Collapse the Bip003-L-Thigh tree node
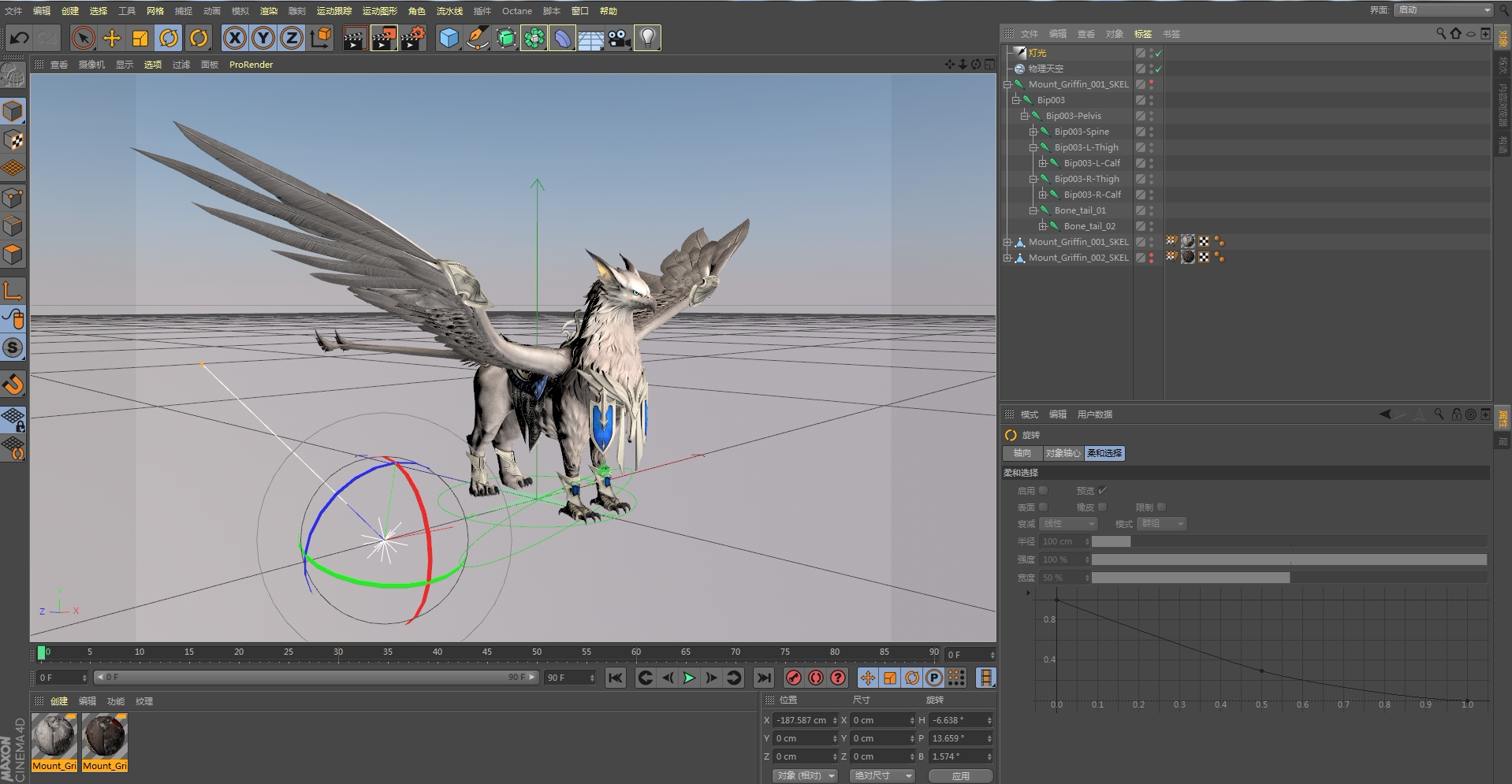The image size is (1512, 784). click(1033, 147)
